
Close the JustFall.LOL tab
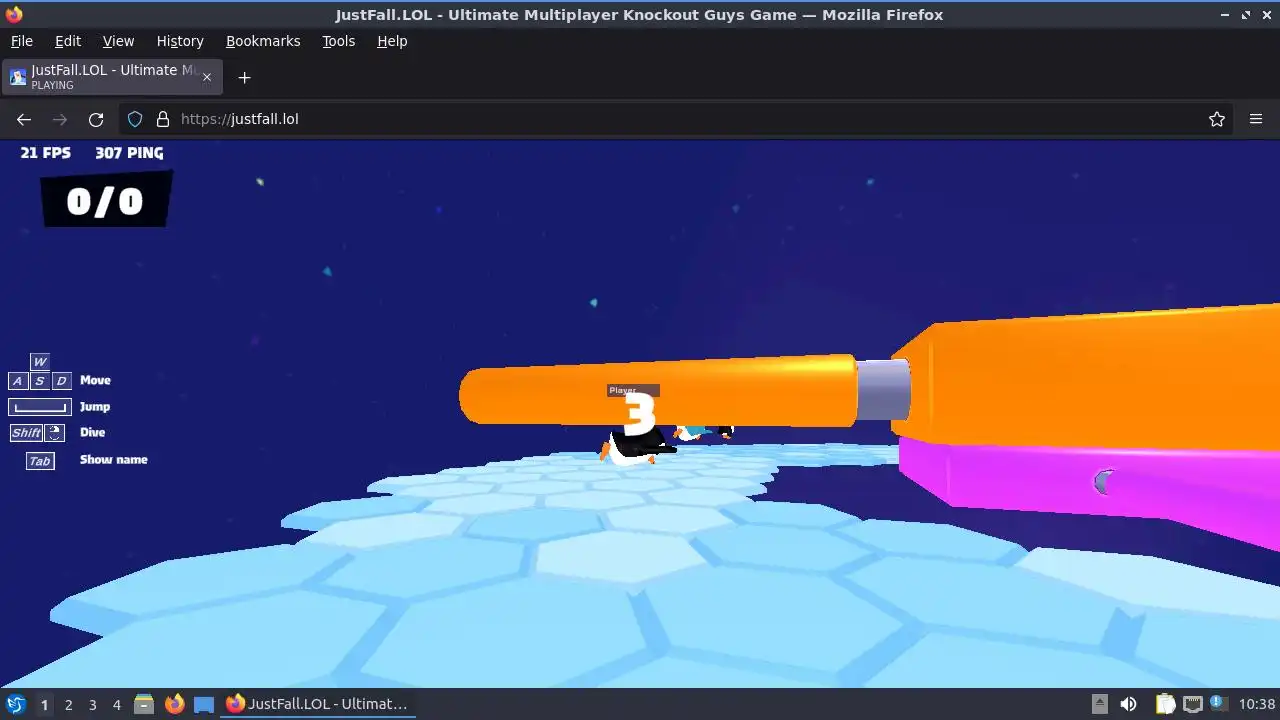coord(207,77)
